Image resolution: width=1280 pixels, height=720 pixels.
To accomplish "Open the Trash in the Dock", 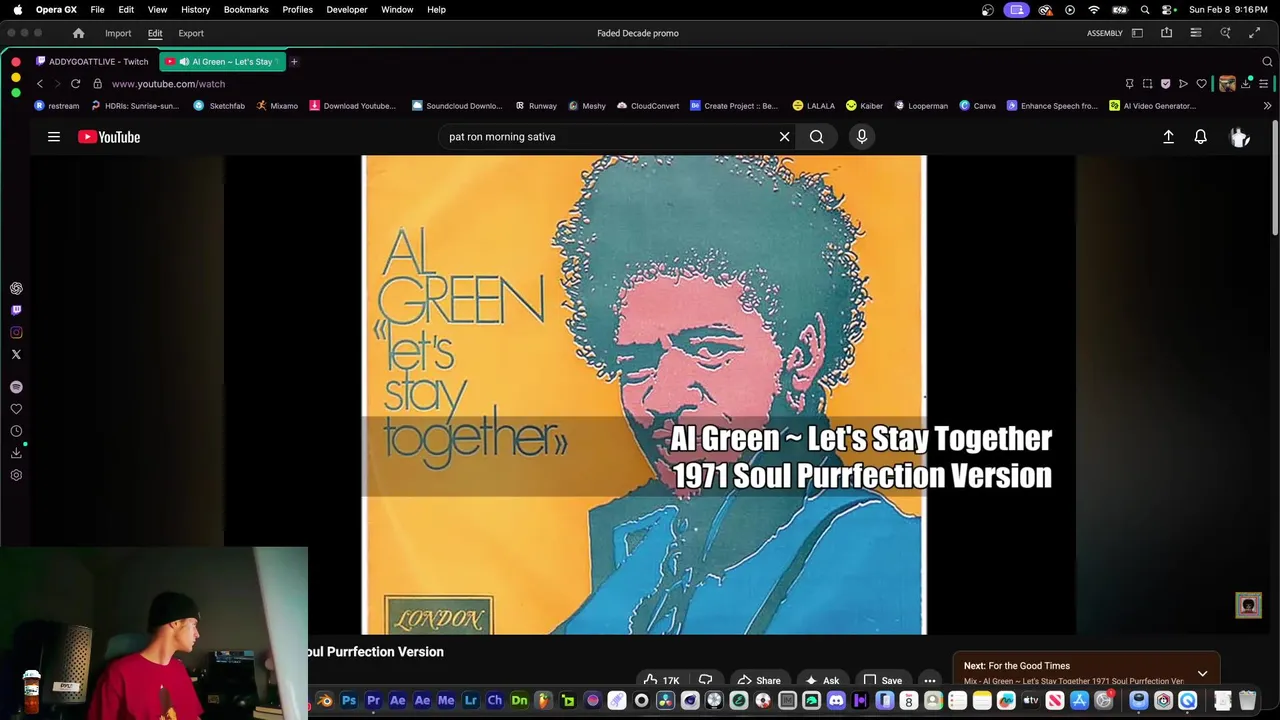I will point(1247,700).
